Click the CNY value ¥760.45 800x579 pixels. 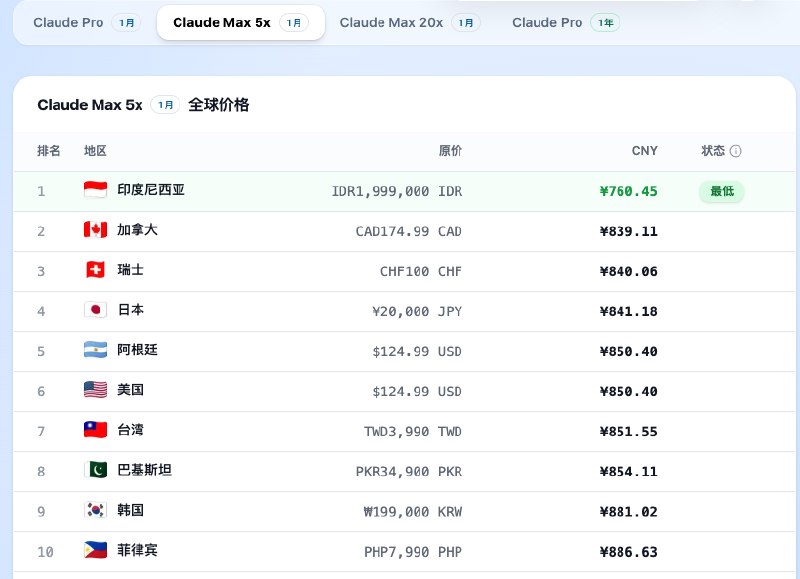point(629,191)
